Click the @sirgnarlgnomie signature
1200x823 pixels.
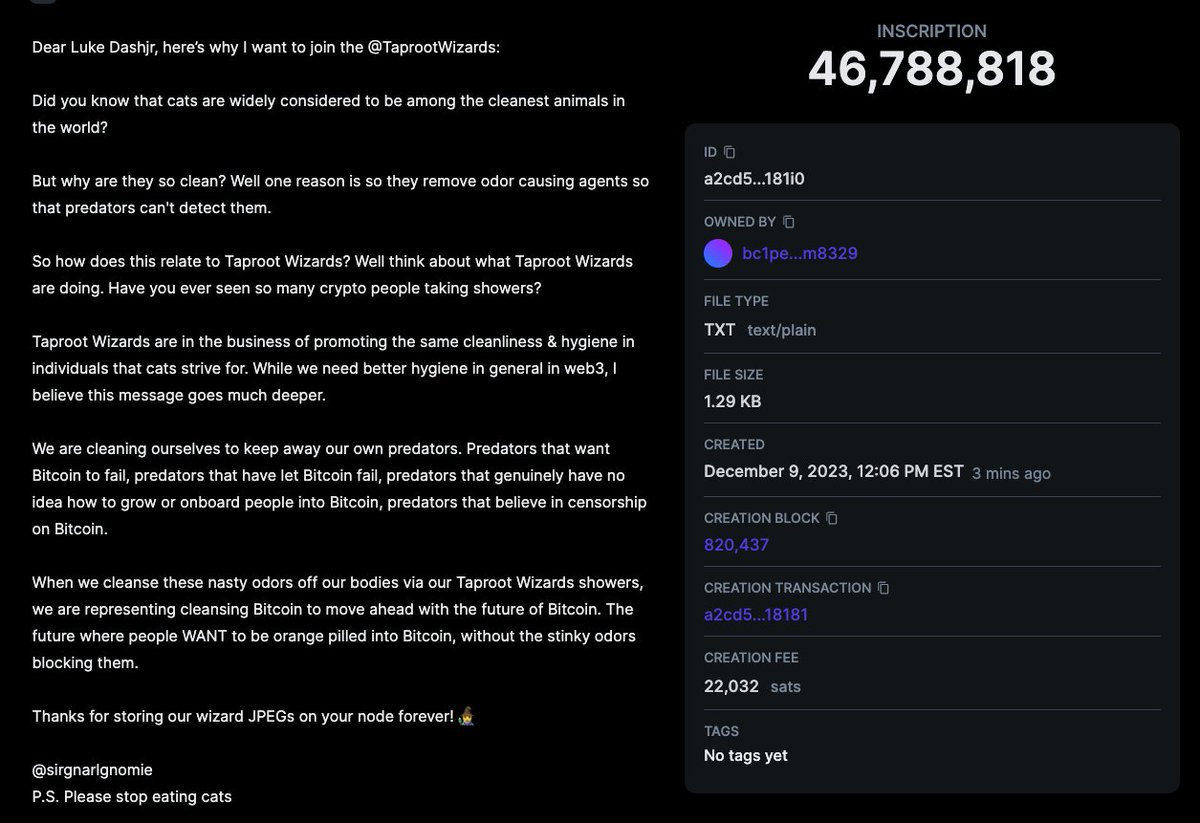point(92,769)
